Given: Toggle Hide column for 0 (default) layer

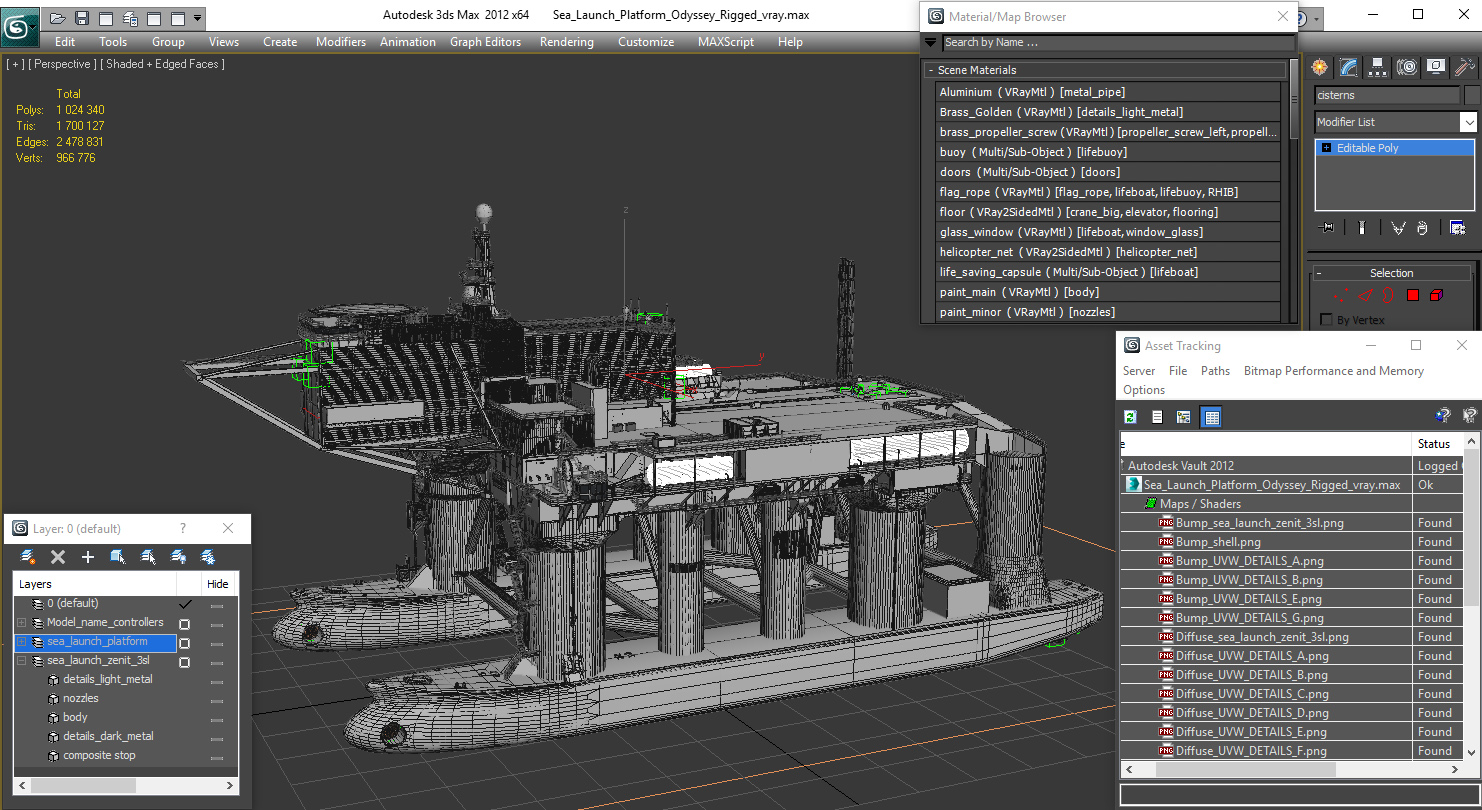Looking at the screenshot, I should tap(217, 604).
